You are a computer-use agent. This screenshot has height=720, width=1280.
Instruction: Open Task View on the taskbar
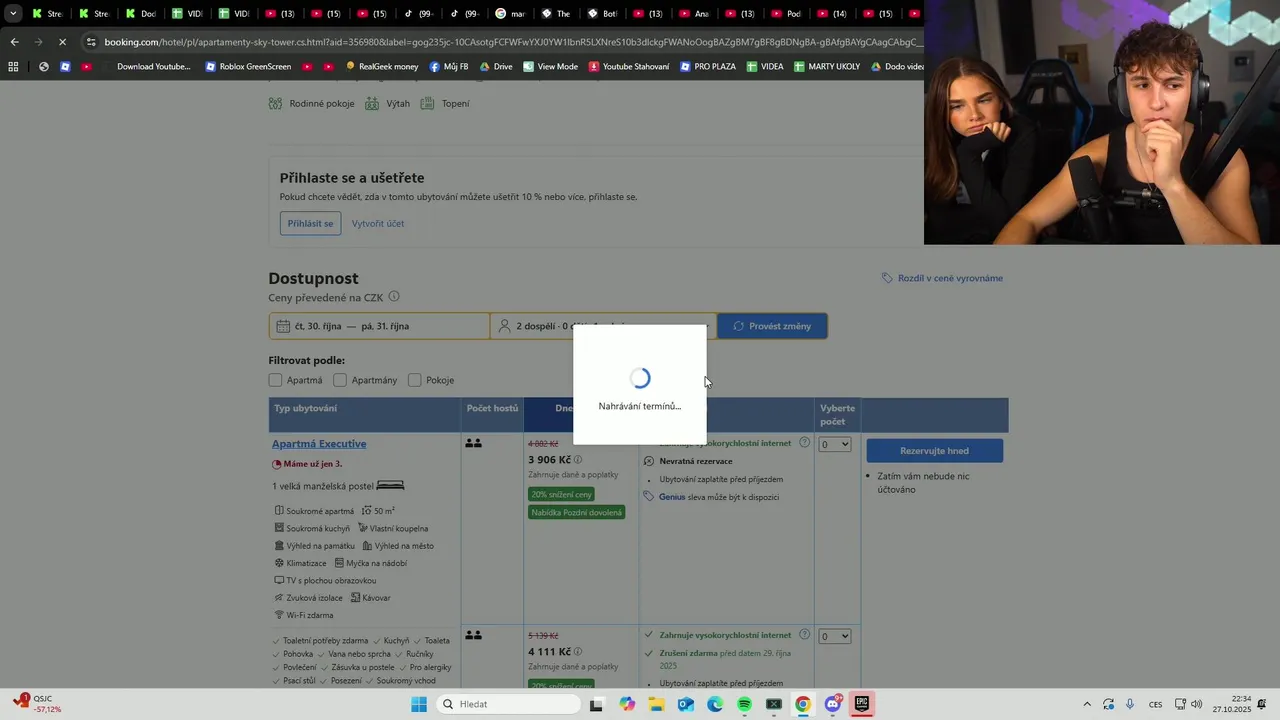coord(596,704)
